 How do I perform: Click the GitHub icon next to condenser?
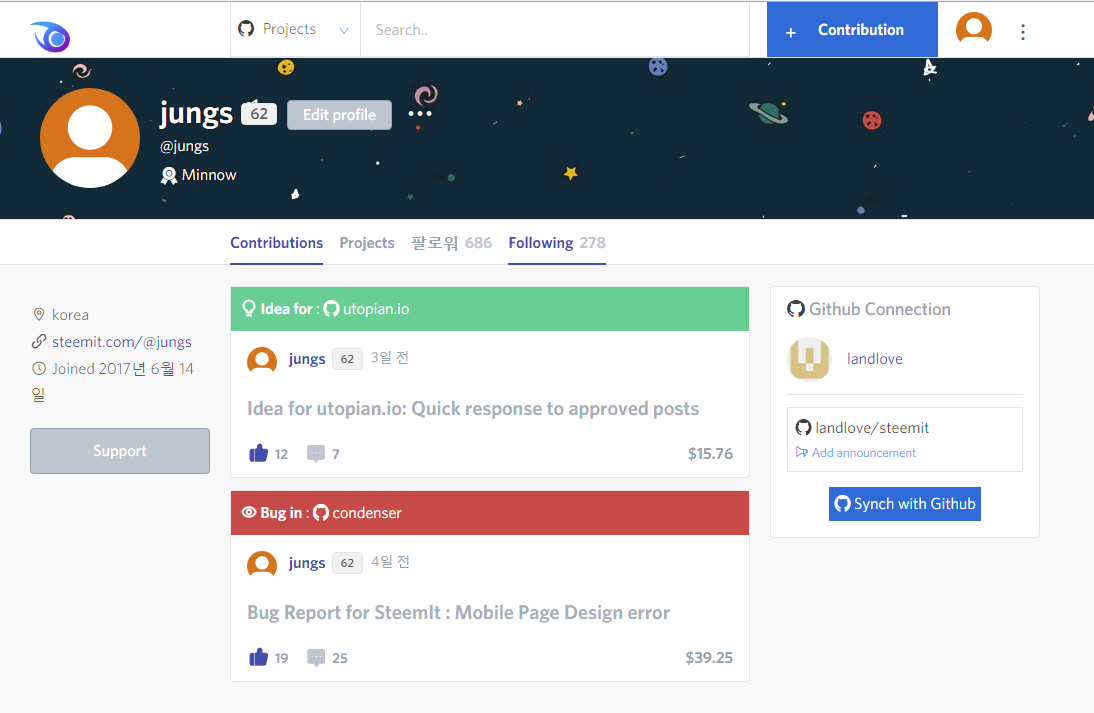tap(321, 513)
